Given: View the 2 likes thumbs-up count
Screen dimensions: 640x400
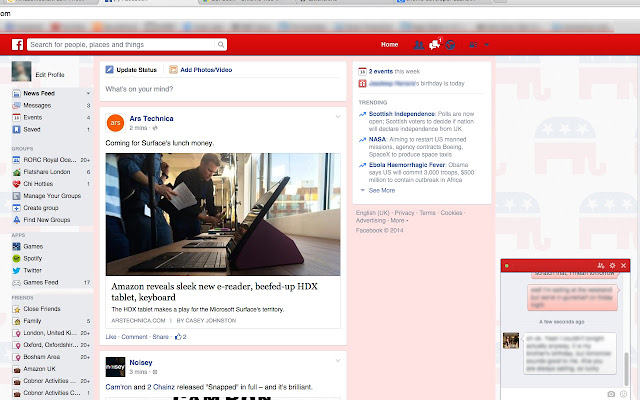Looking at the screenshot, I should [x=180, y=337].
